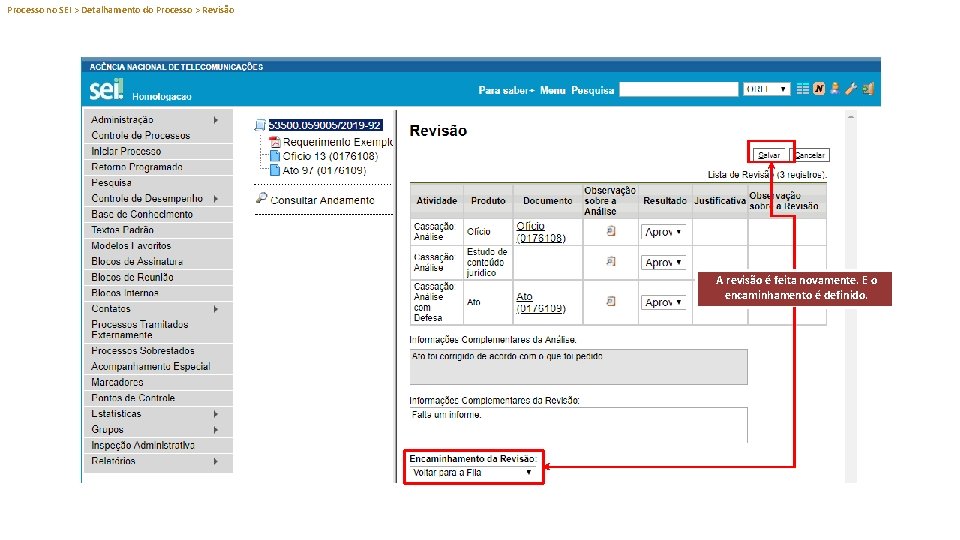
Task: Click the Pesquisa search field in header
Action: [678, 89]
